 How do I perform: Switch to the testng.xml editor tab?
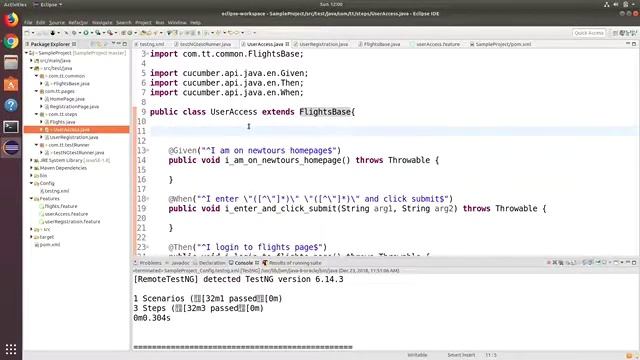point(151,44)
